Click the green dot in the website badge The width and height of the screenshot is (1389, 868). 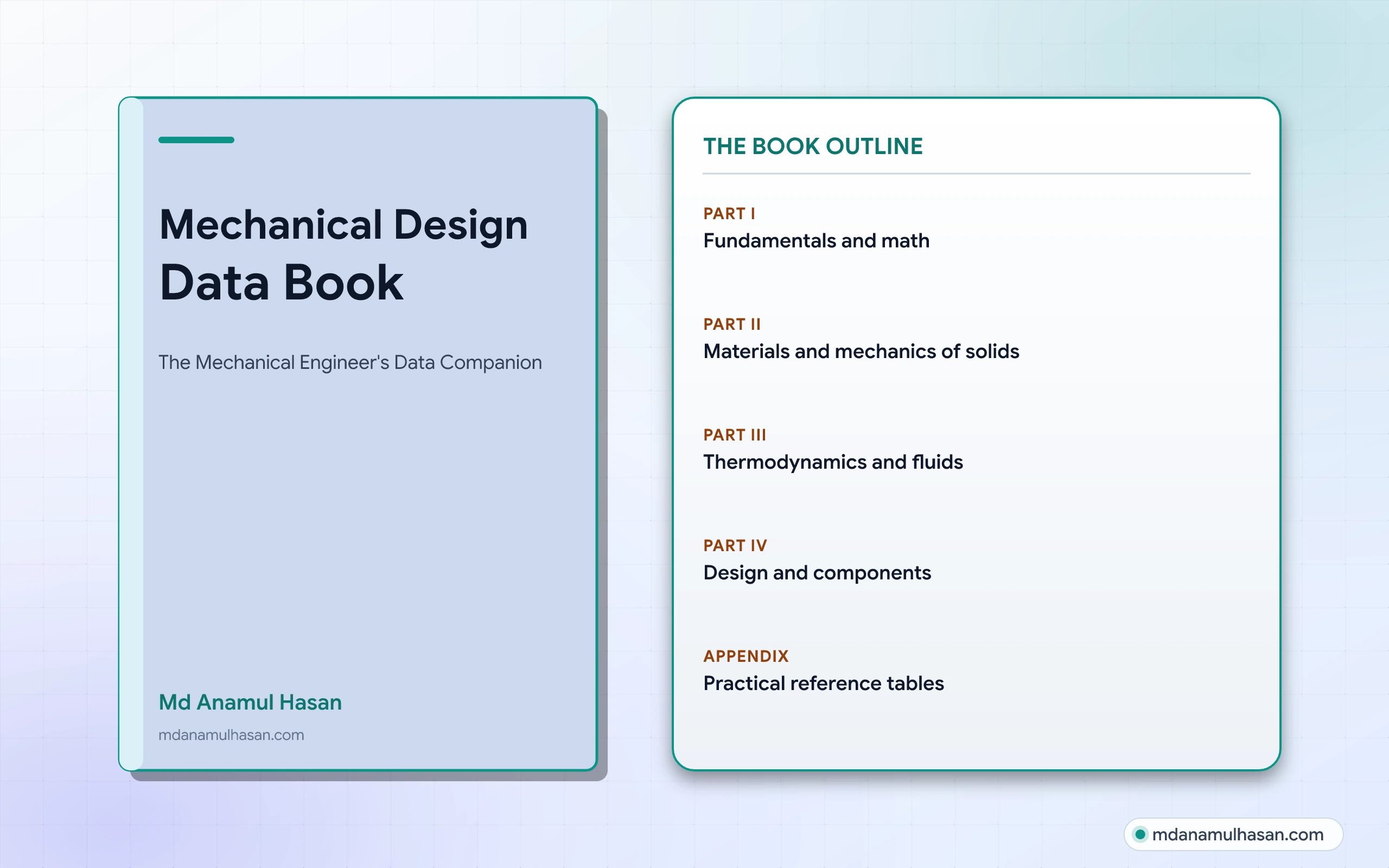pyautogui.click(x=1140, y=834)
